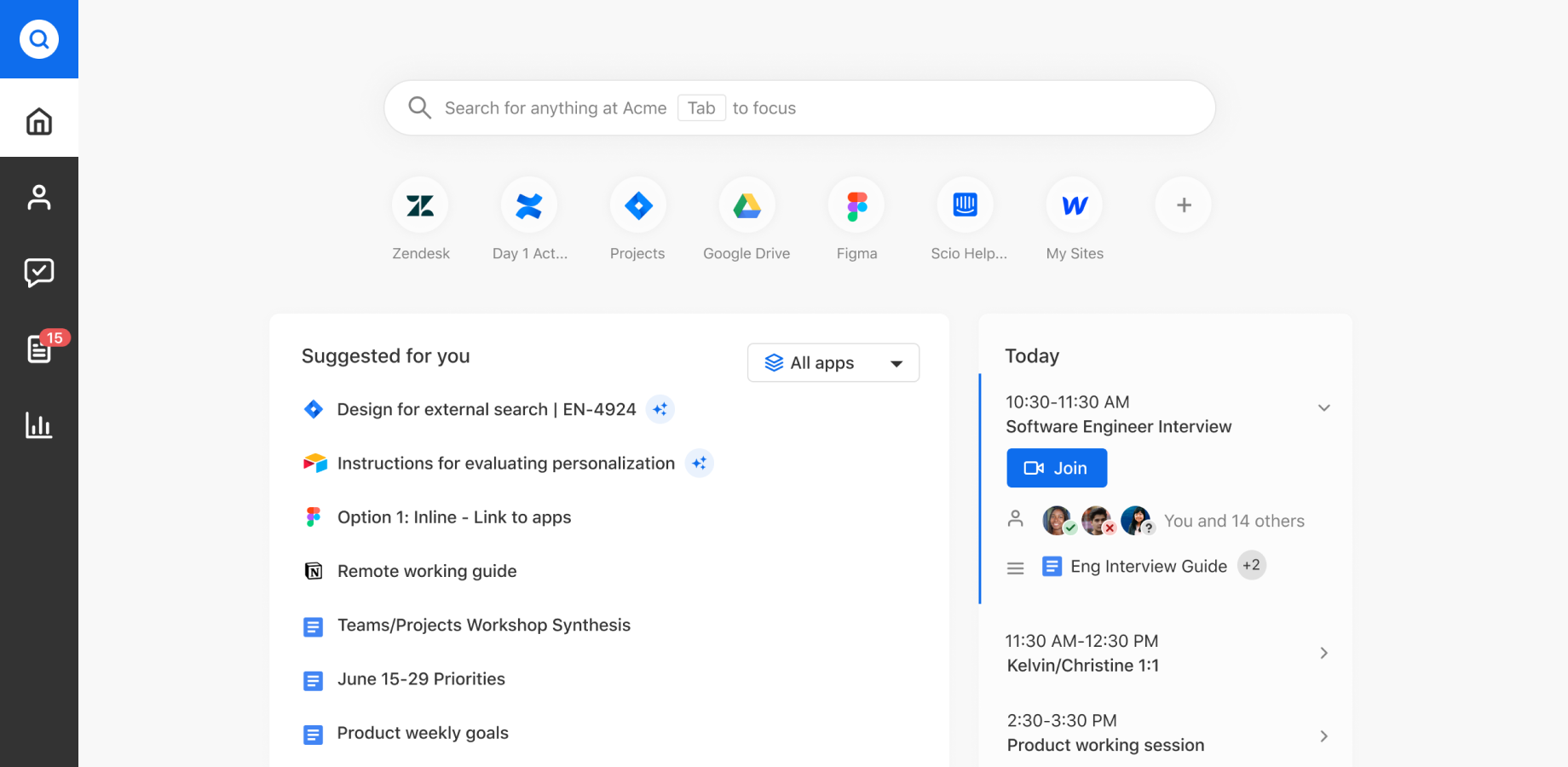Click the attendee avatar with question mark
Image resolution: width=1568 pixels, height=767 pixels.
click(1137, 521)
